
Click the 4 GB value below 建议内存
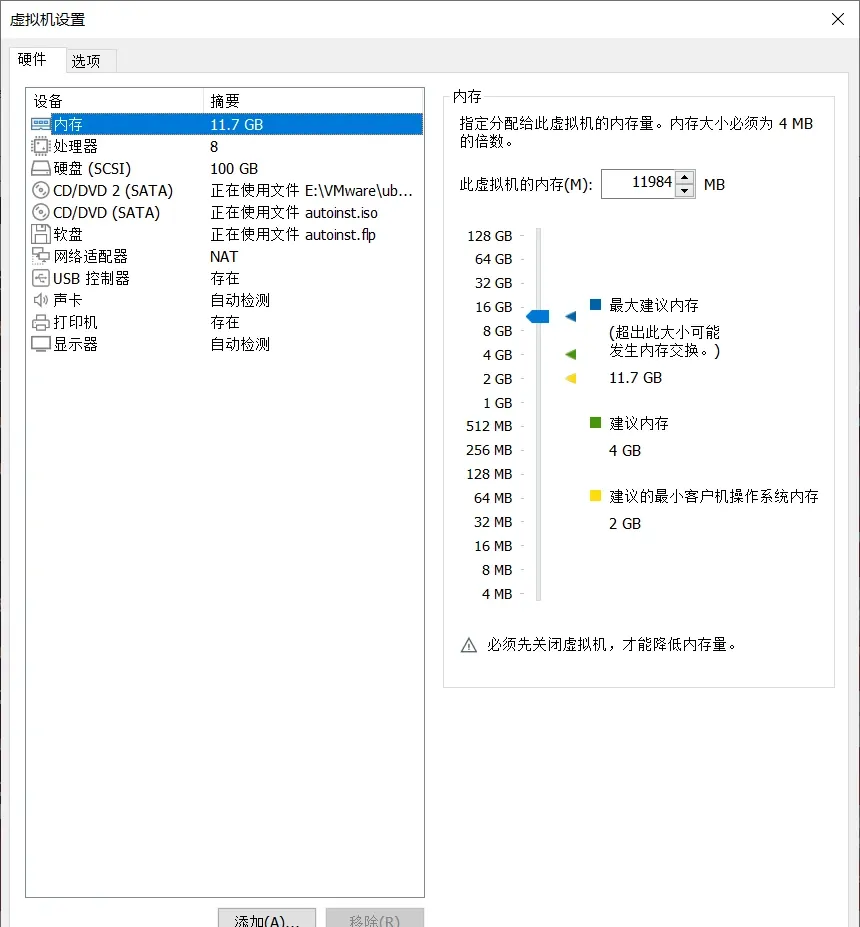point(625,450)
